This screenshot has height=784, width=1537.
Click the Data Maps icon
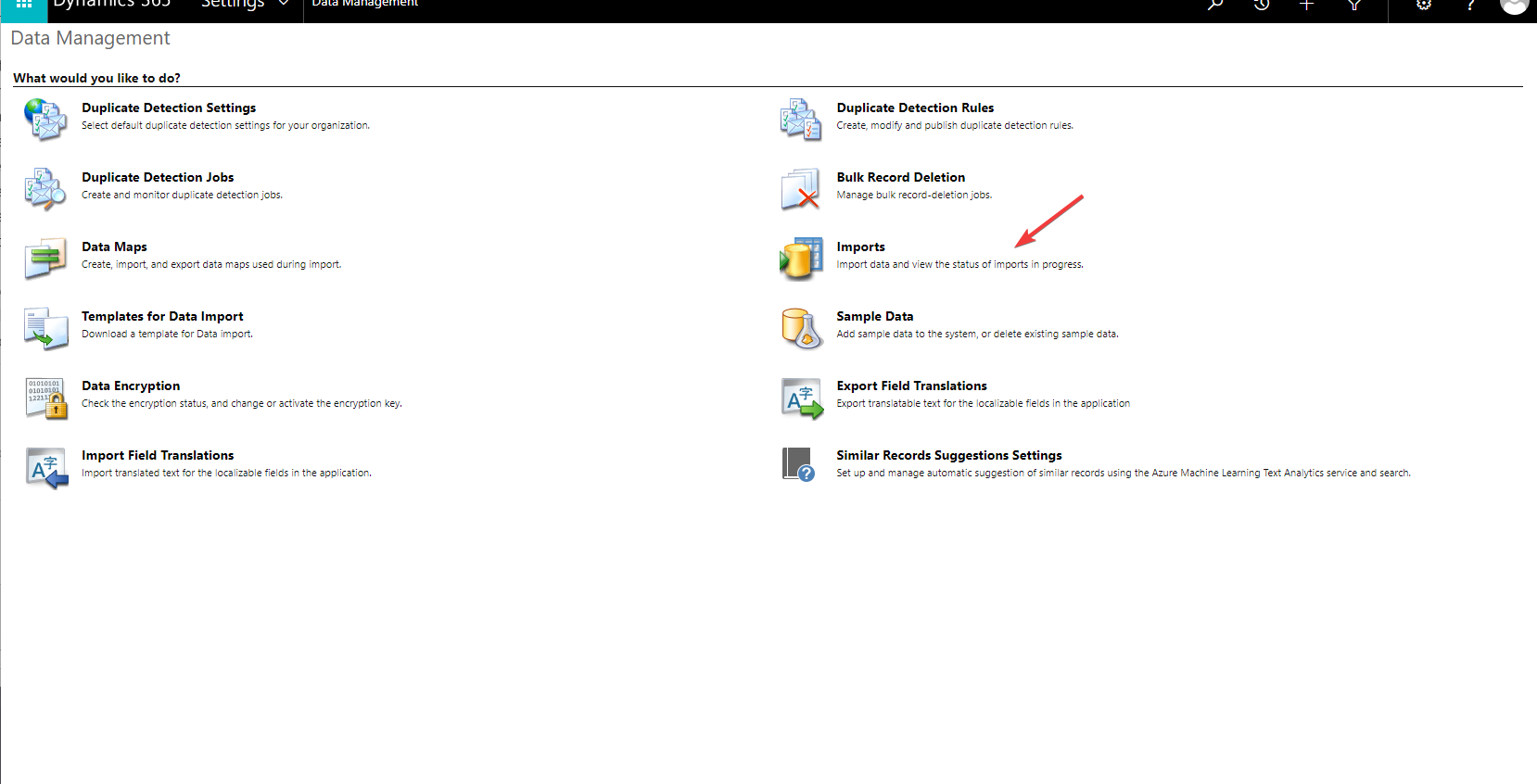click(45, 259)
